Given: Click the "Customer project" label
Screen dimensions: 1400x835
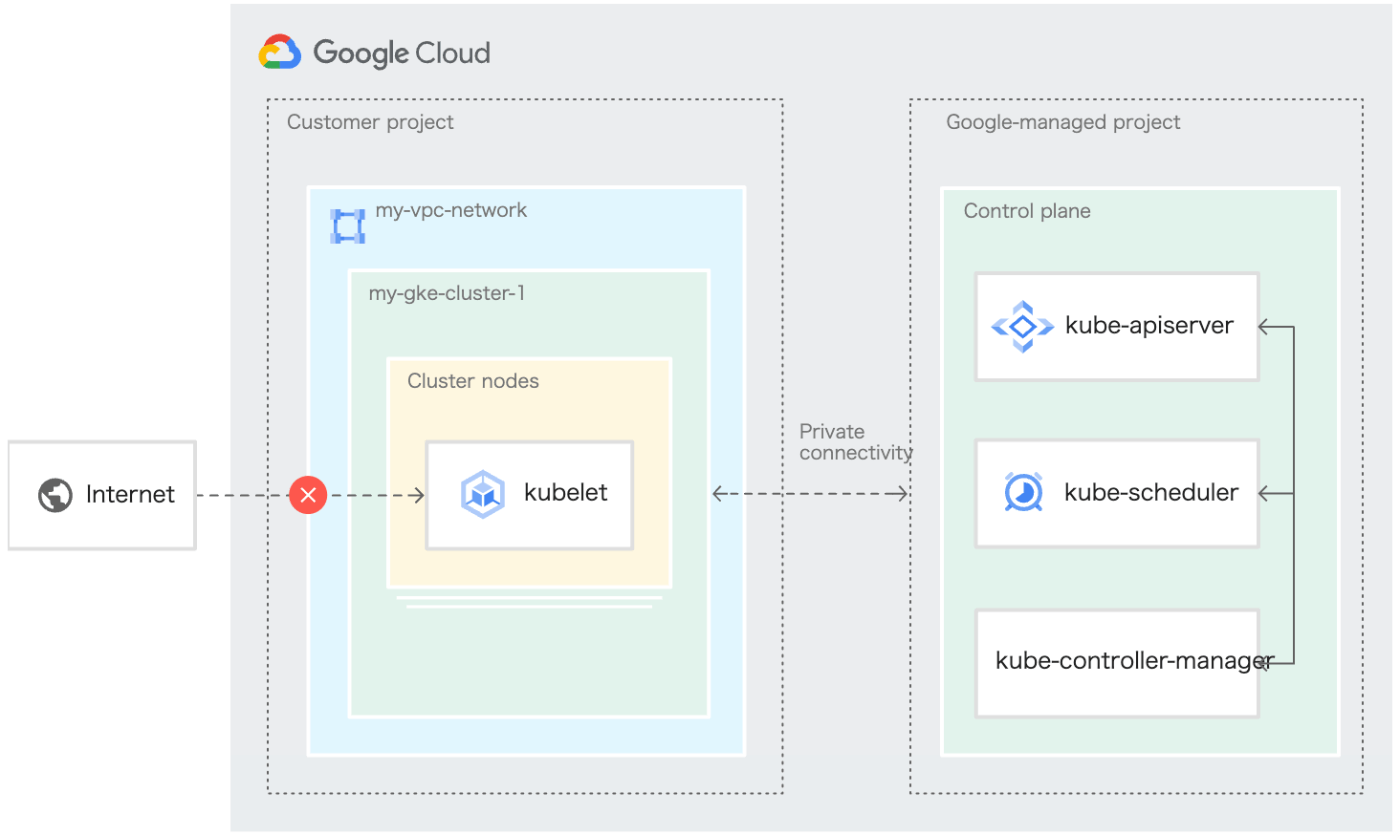Looking at the screenshot, I should [370, 122].
